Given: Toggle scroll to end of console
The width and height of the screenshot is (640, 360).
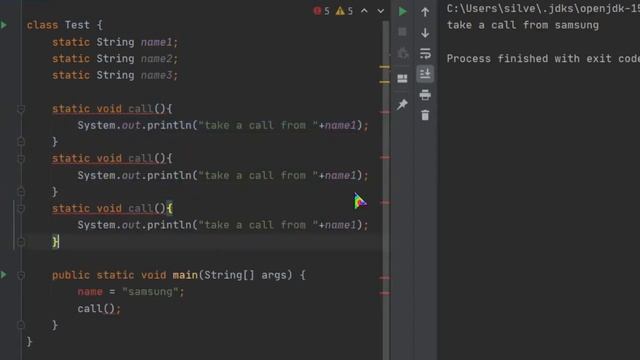Looking at the screenshot, I should click(x=425, y=74).
